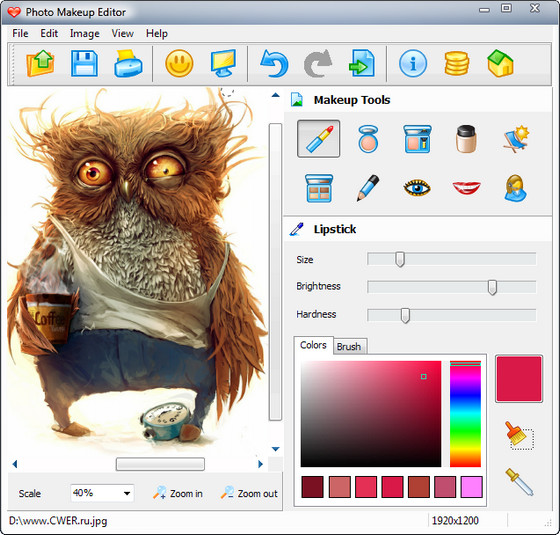560x535 pixels.
Task: Switch to the Brush tab
Action: pyautogui.click(x=349, y=346)
